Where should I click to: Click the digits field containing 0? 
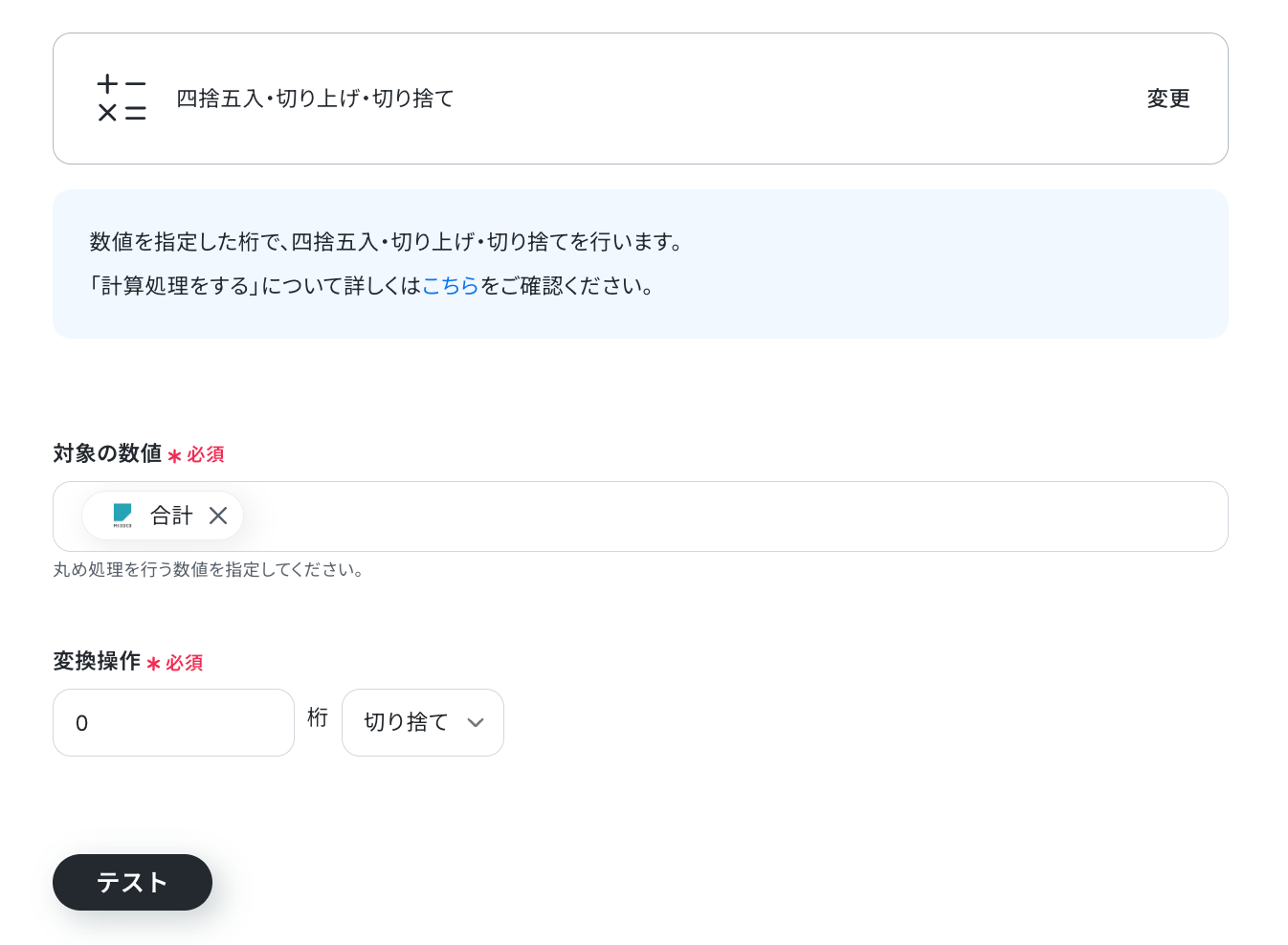coord(173,722)
